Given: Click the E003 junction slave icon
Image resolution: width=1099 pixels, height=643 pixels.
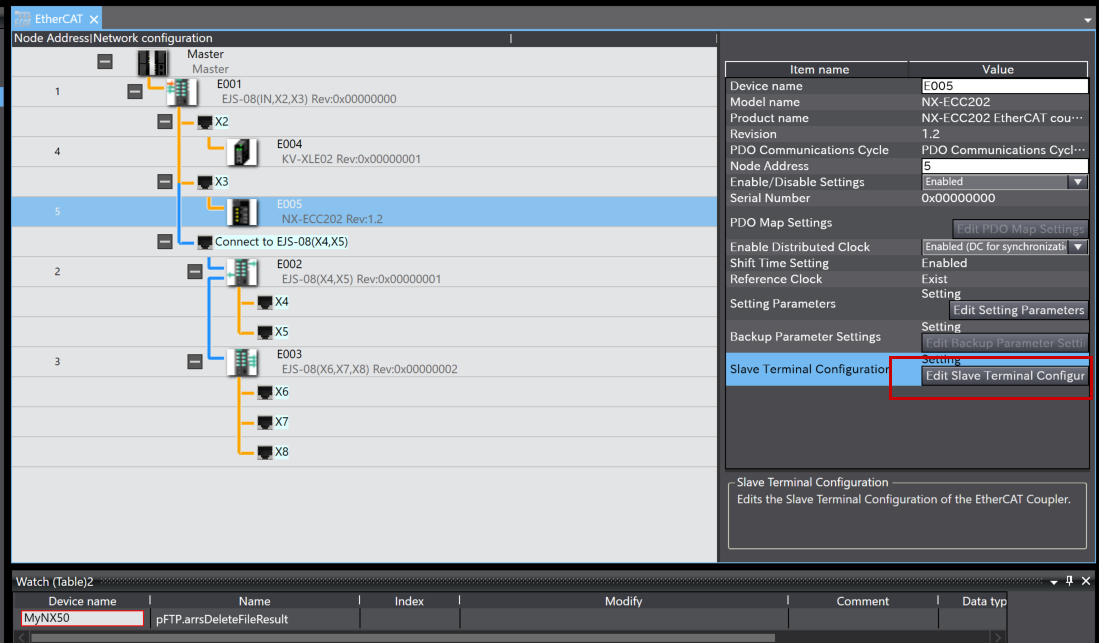Looking at the screenshot, I should 242,362.
